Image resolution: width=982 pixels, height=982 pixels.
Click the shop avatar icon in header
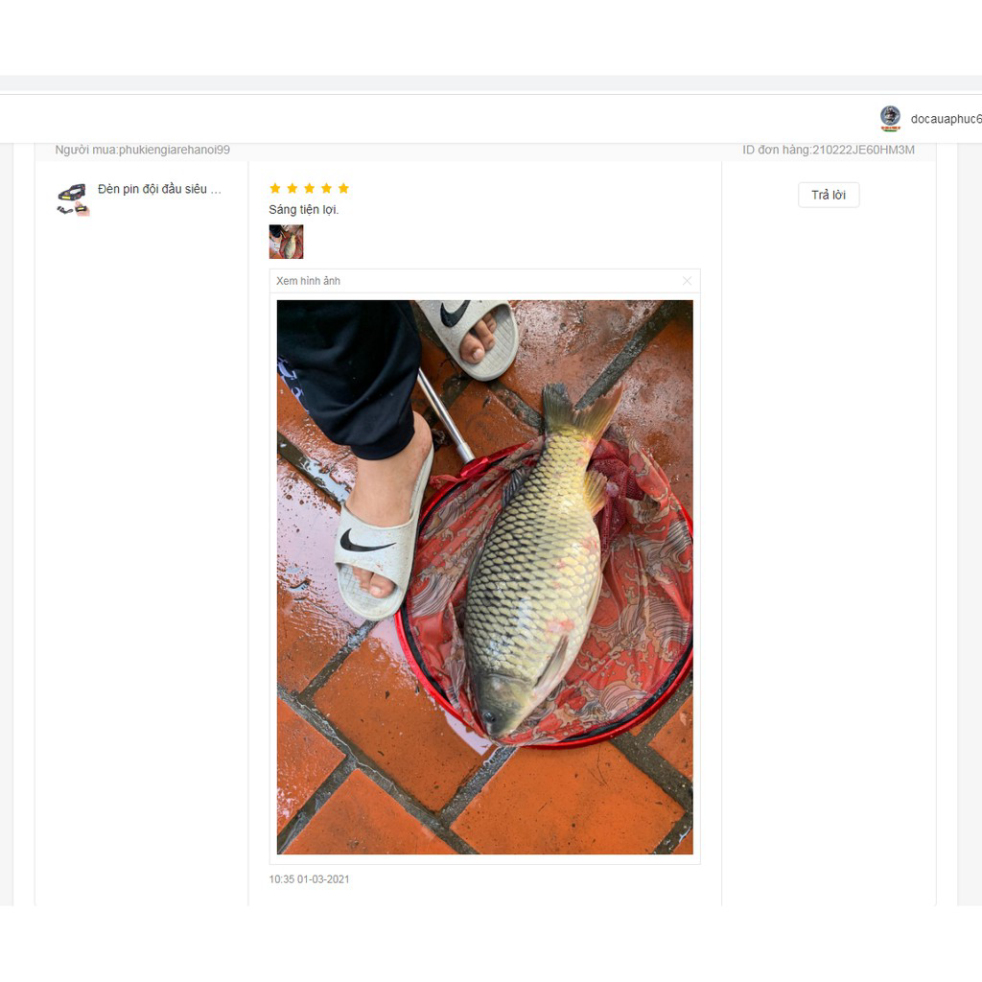[x=890, y=118]
